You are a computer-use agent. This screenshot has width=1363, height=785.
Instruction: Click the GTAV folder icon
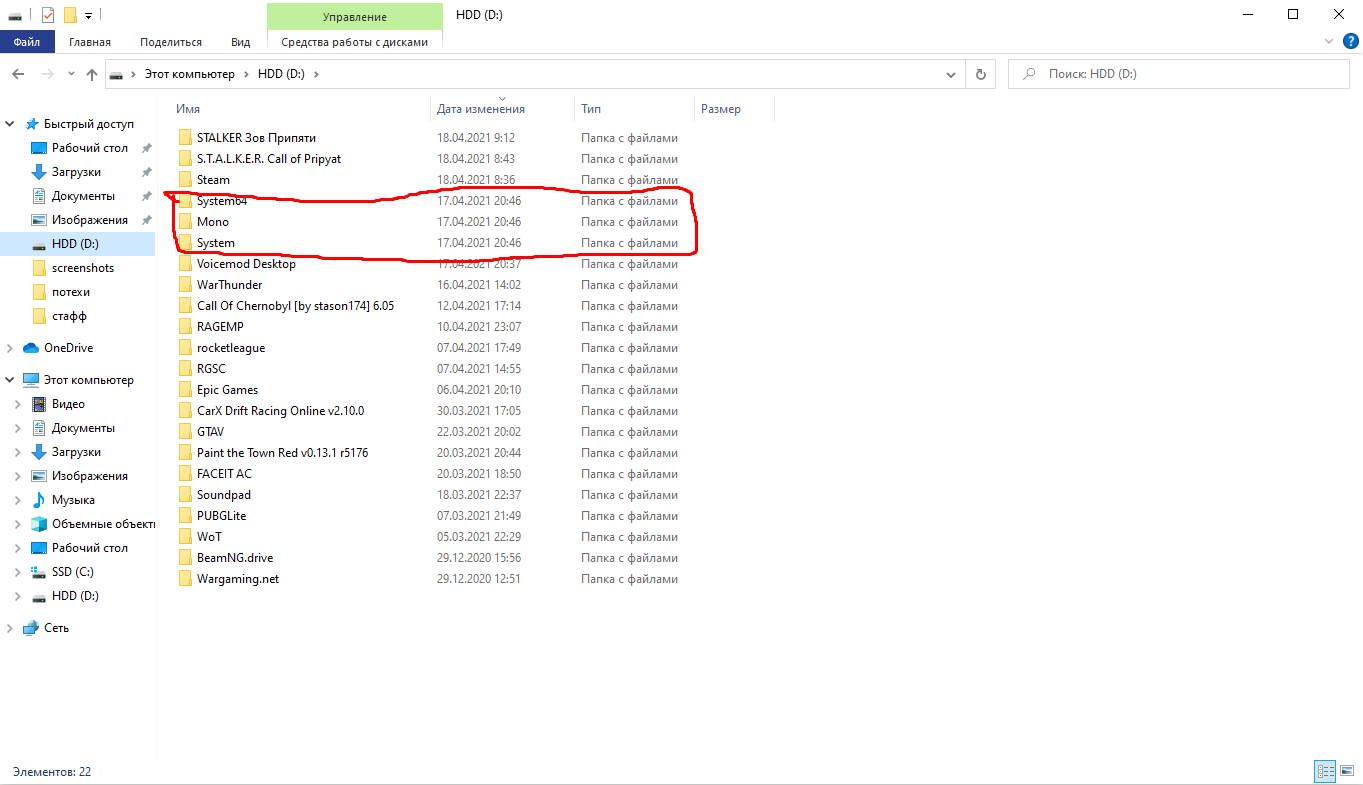185,432
